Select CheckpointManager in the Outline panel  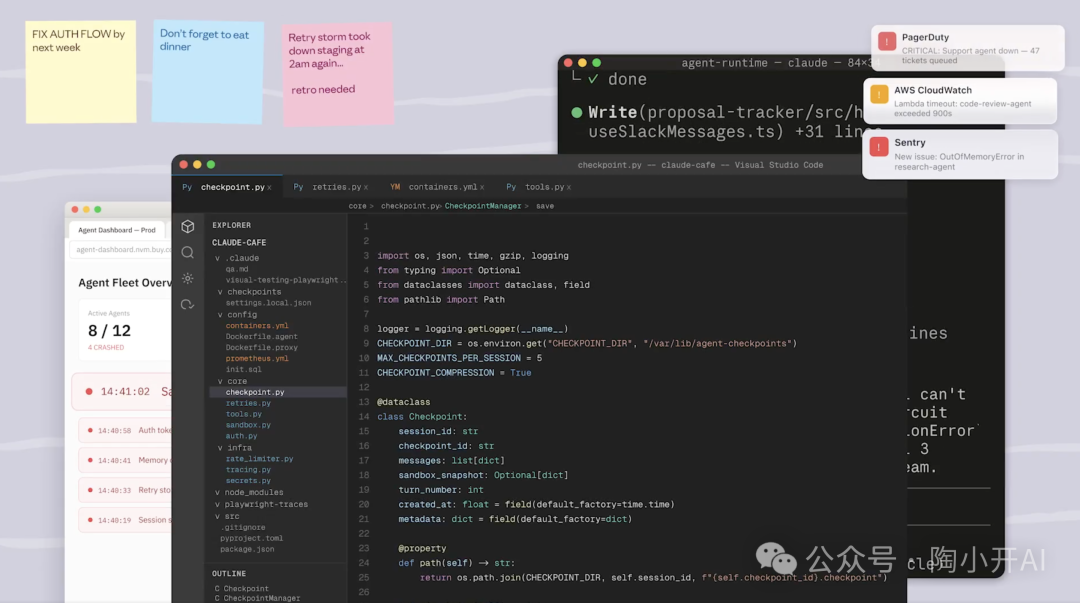coord(261,598)
